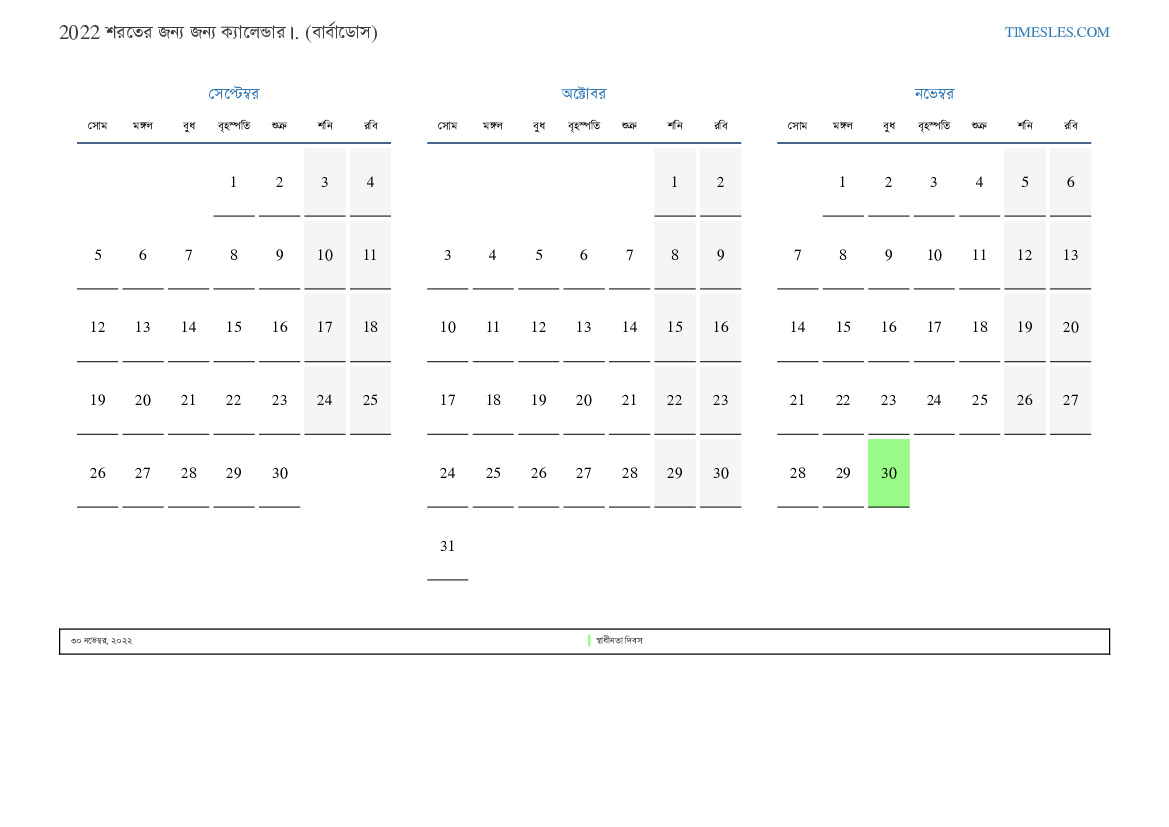Select September 1 in the calendar
Viewport: 1169px width, 827px height.
[x=233, y=182]
